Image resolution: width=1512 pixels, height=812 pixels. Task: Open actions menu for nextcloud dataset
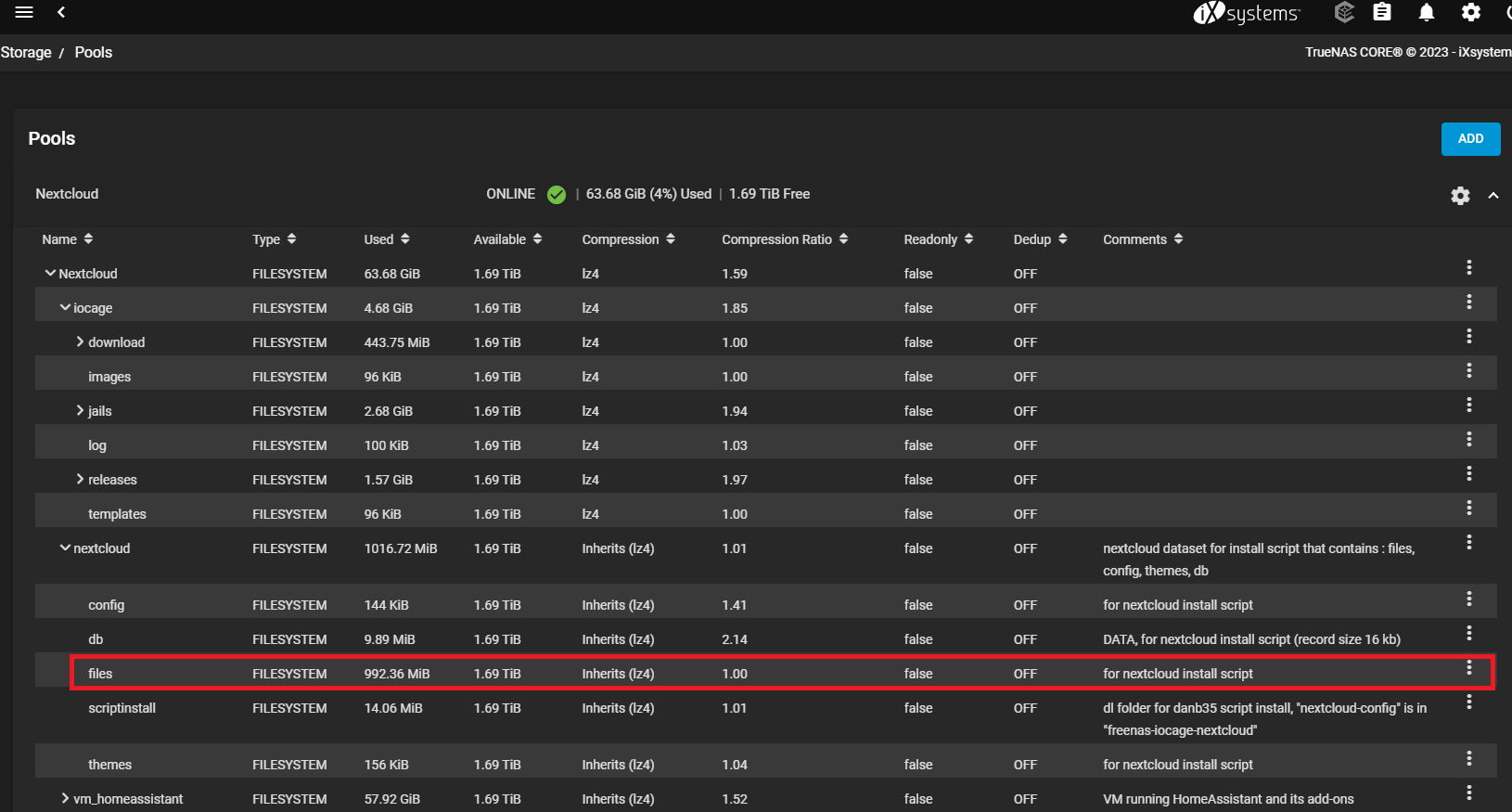coord(1469,542)
